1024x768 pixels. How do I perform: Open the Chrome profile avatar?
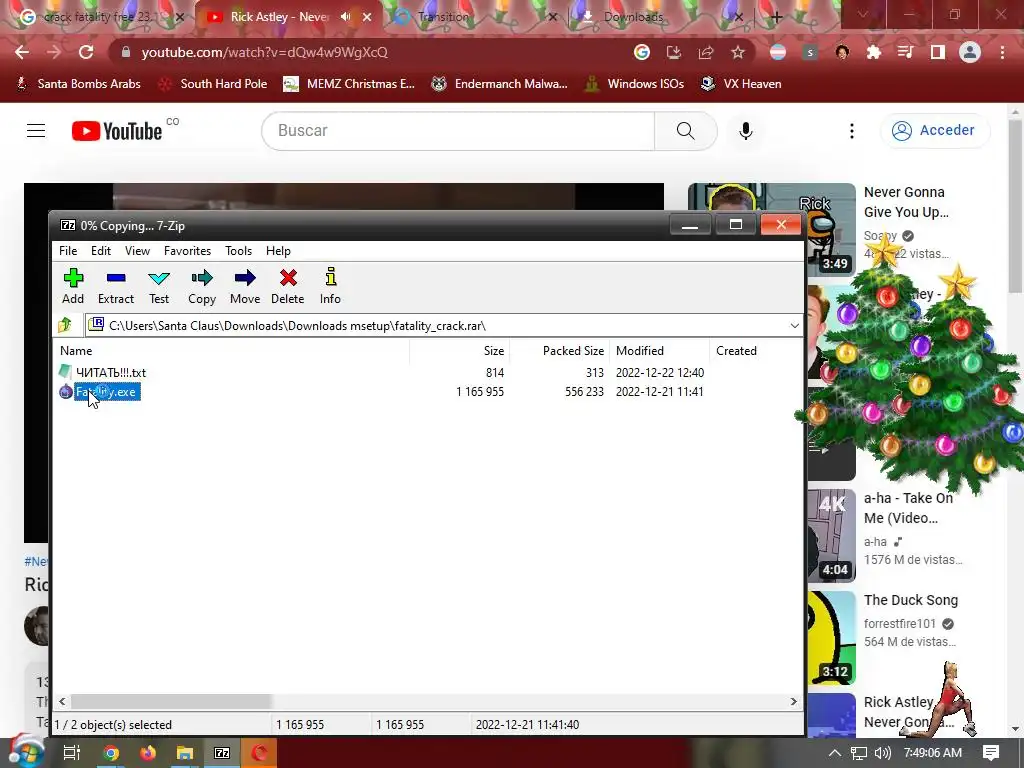tap(970, 52)
